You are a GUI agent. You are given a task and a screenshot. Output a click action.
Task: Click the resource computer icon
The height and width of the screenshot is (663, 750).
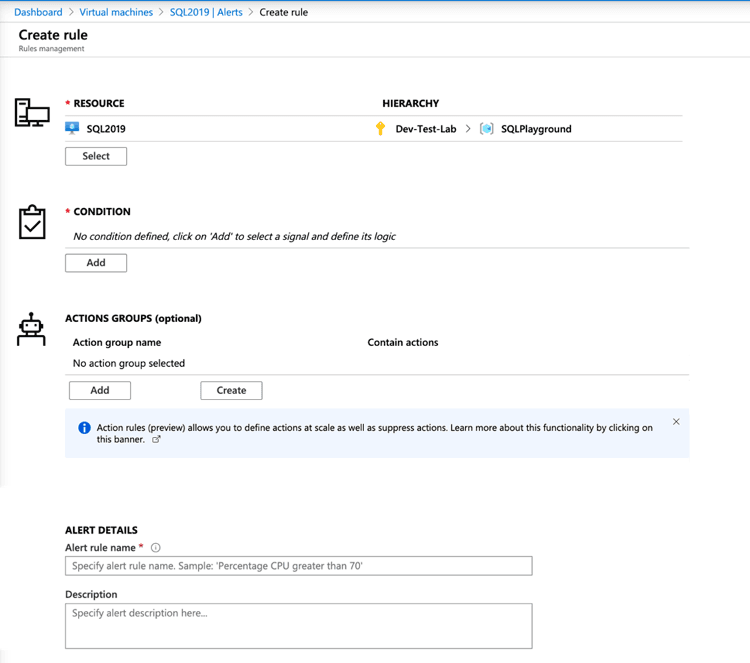pyautogui.click(x=32, y=113)
